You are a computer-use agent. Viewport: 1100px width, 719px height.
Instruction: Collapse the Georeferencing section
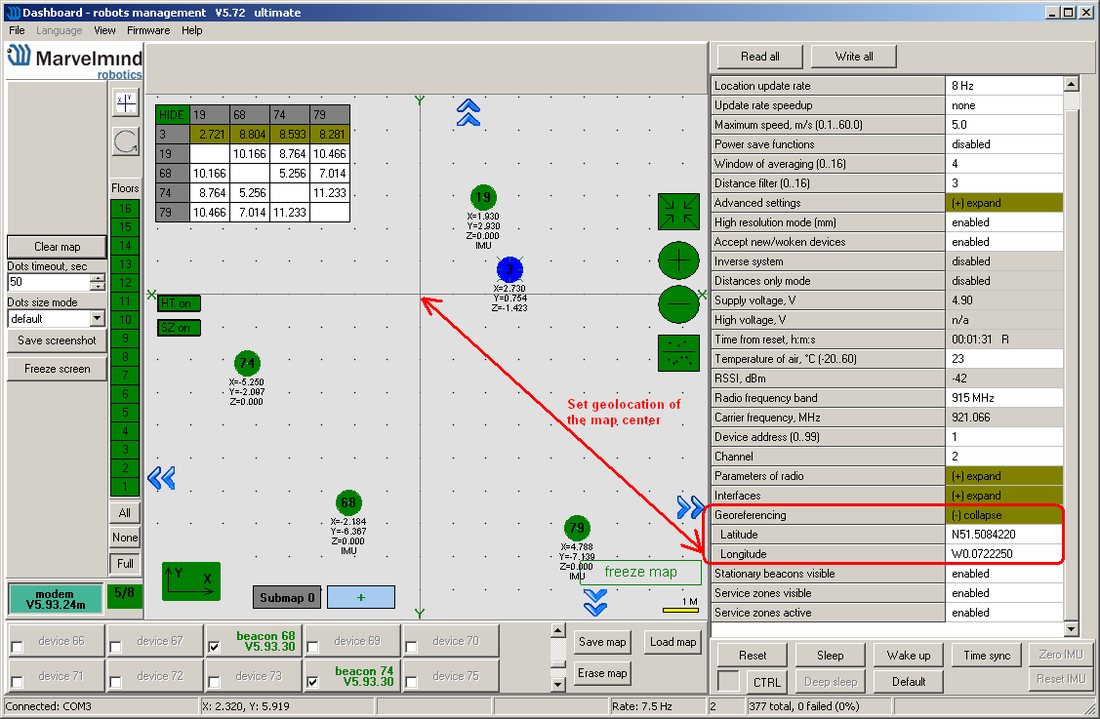click(1004, 515)
